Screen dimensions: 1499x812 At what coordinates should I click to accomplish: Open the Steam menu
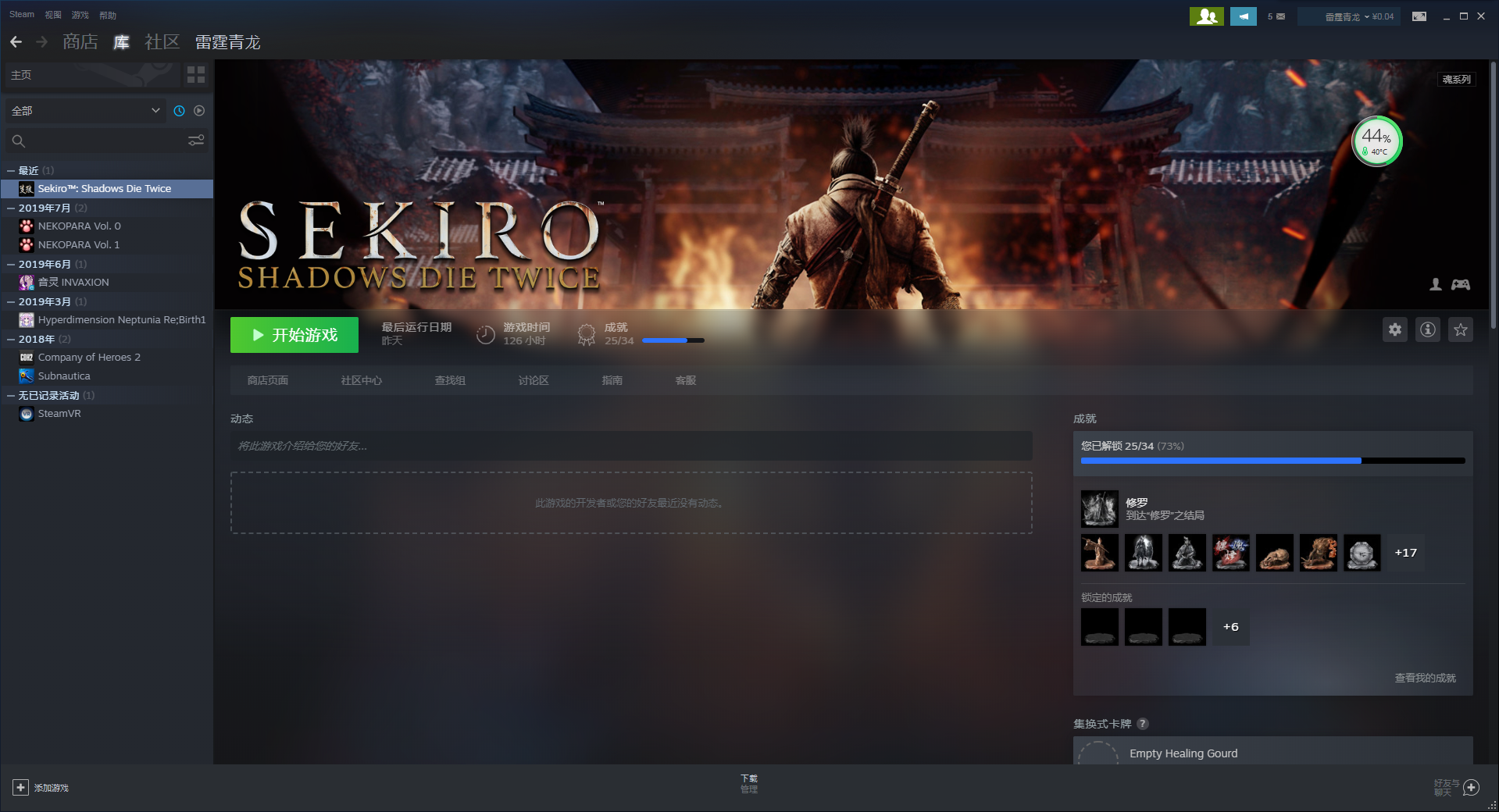click(x=22, y=15)
